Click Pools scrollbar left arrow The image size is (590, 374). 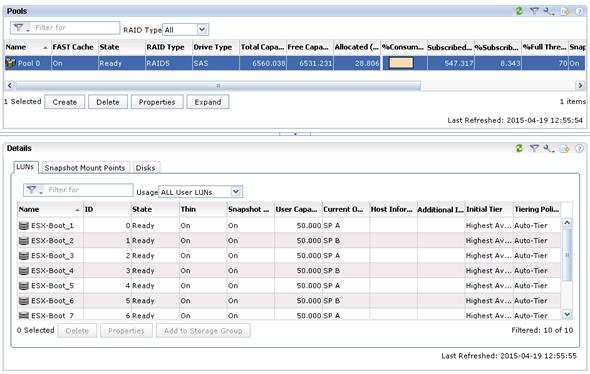point(9,86)
